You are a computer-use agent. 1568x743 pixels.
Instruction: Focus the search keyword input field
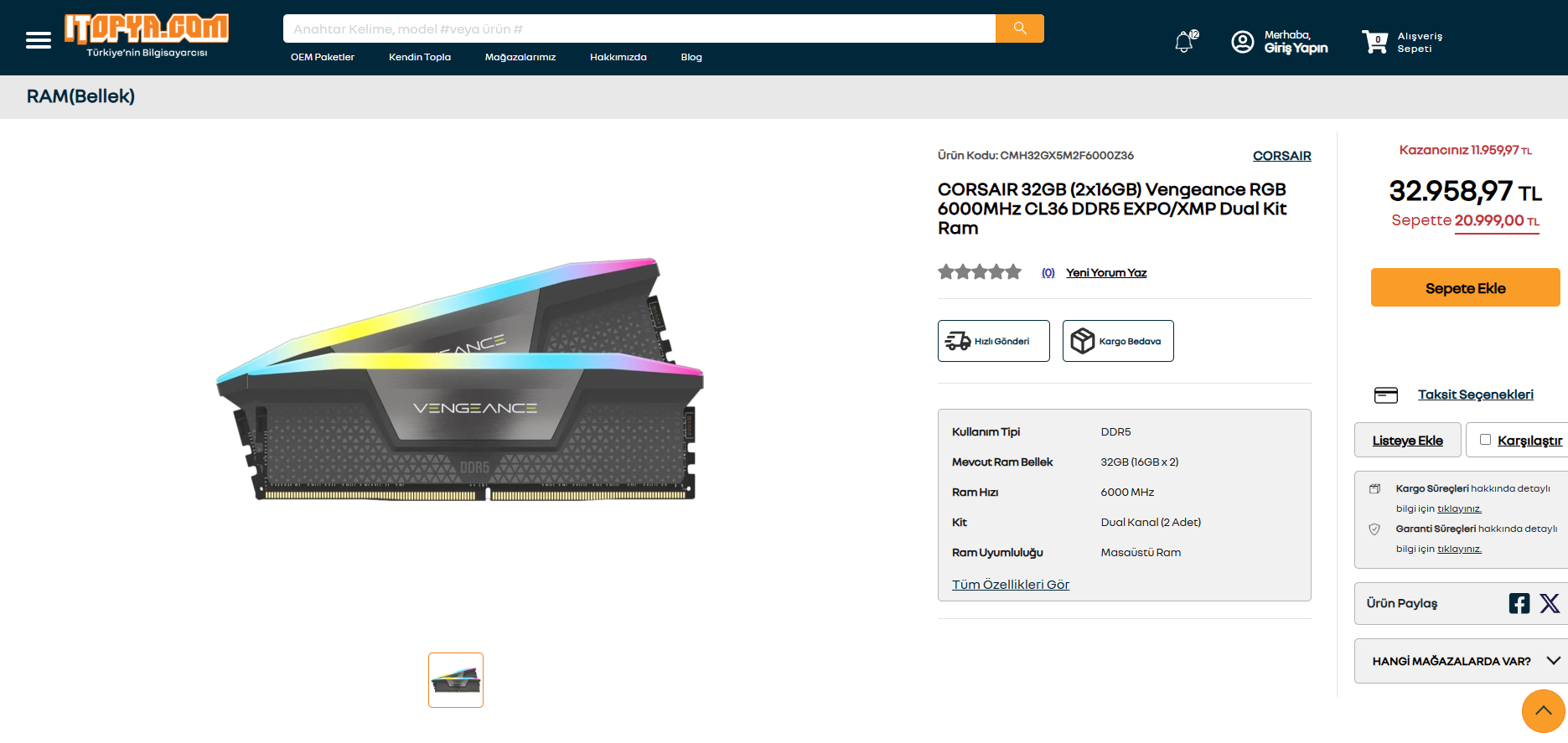coord(639,28)
